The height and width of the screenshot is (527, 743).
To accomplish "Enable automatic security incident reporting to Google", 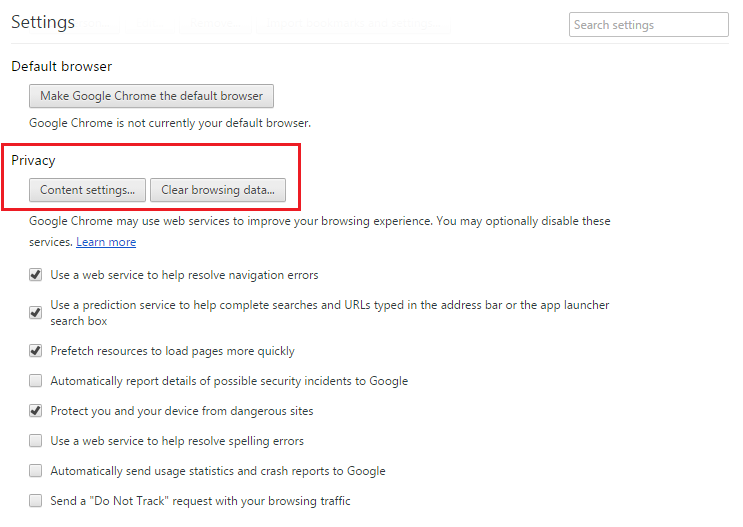I will click(x=36, y=381).
